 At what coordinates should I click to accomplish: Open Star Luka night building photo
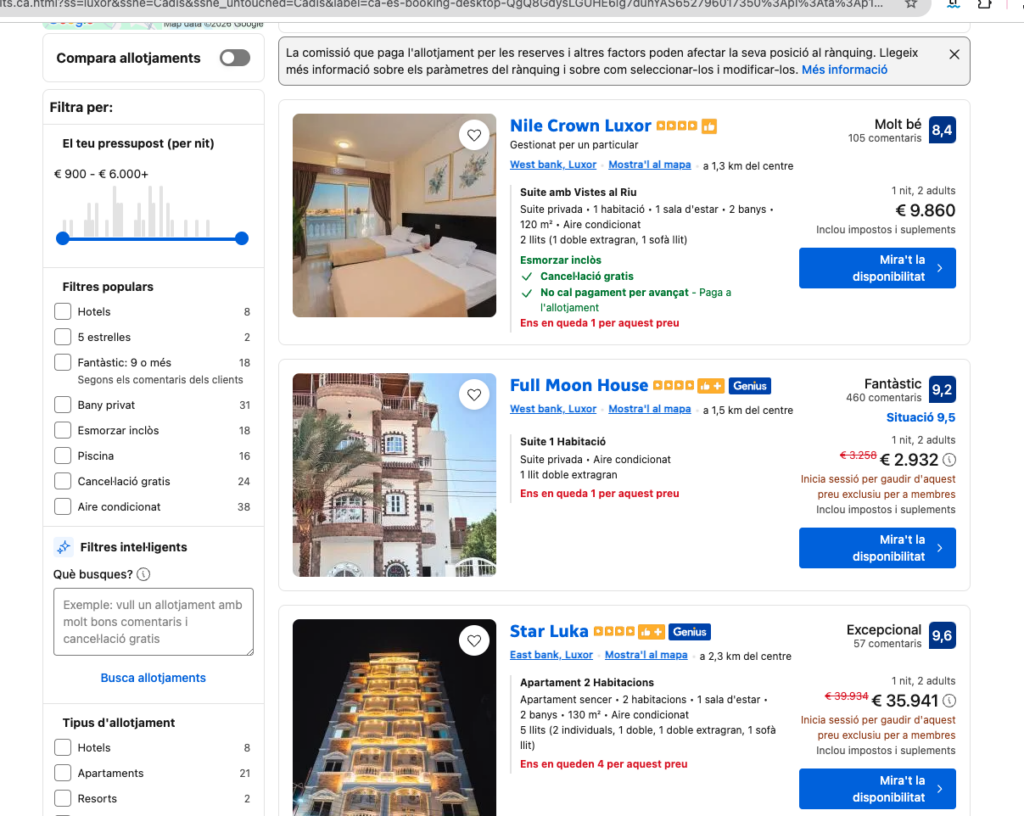(394, 717)
